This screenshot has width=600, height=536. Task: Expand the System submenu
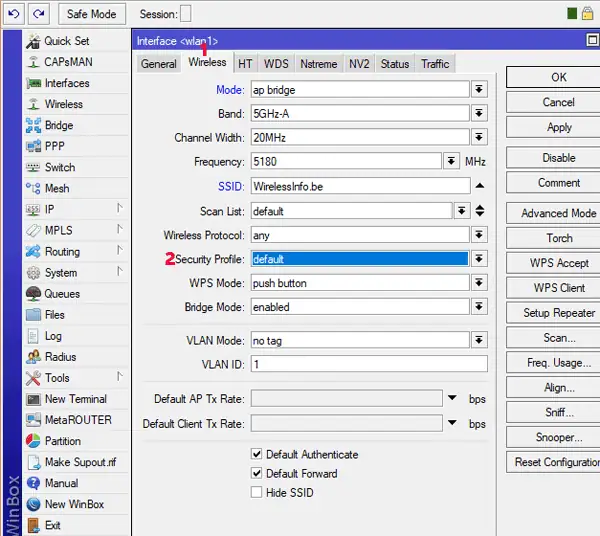pos(120,271)
